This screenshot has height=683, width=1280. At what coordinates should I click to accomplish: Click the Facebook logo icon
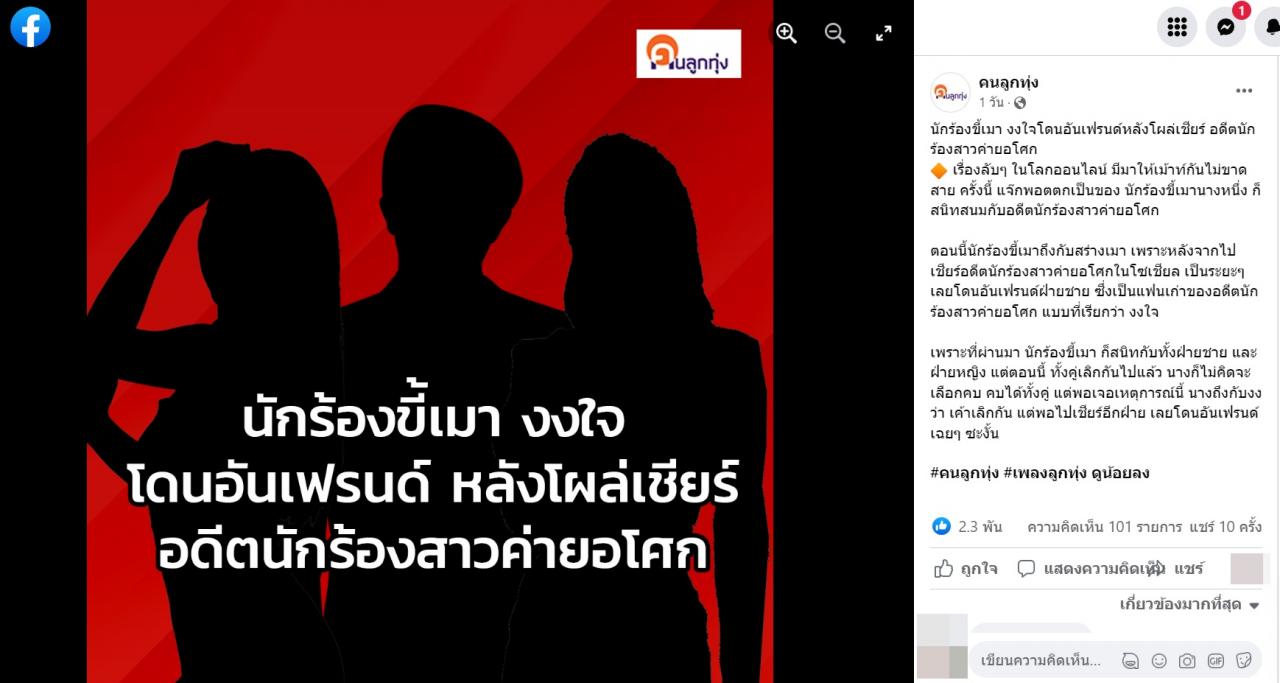pos(30,27)
